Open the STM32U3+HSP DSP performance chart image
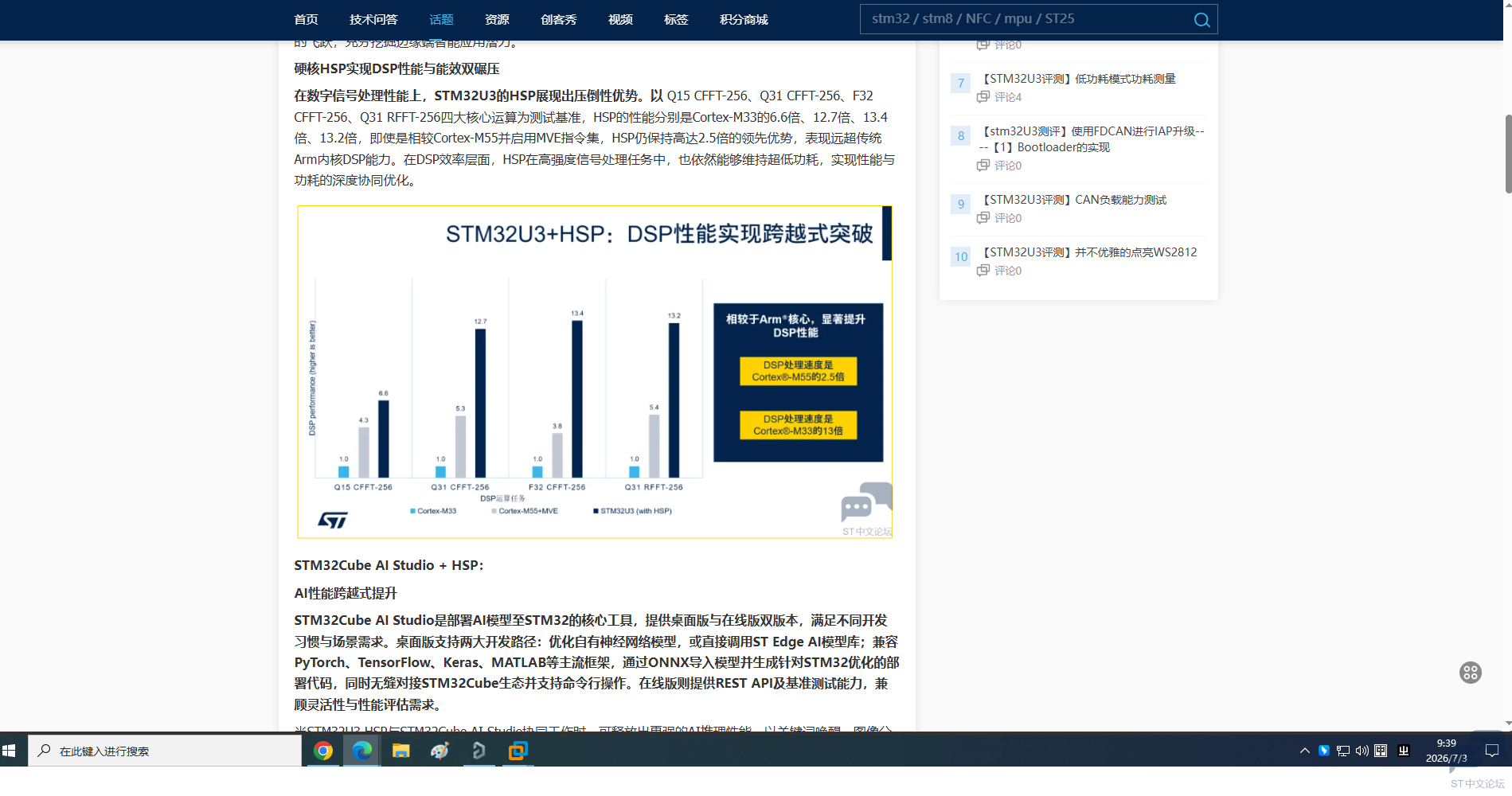This screenshot has height=796, width=1512. pos(595,372)
